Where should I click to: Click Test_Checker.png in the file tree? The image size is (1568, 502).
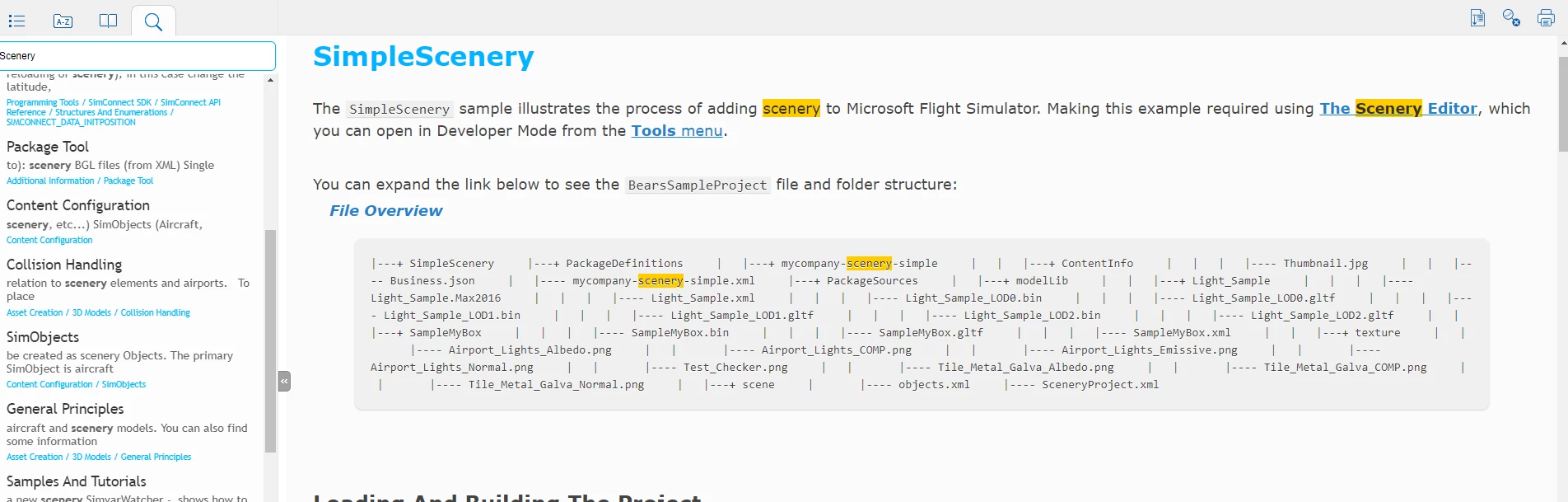point(735,367)
